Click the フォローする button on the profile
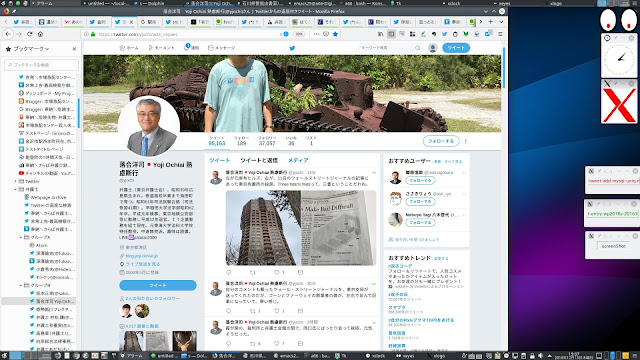Viewport: 640px width, 360px height. tap(441, 141)
